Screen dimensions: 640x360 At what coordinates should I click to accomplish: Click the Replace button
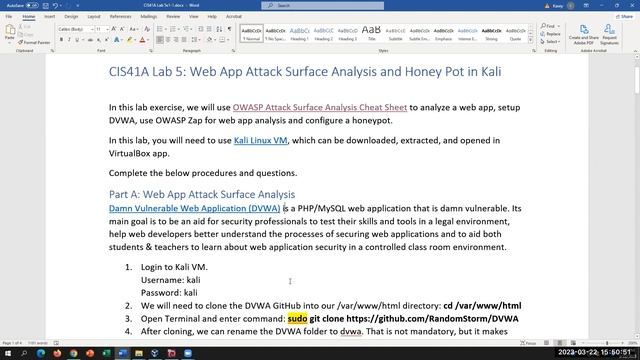coord(551,34)
